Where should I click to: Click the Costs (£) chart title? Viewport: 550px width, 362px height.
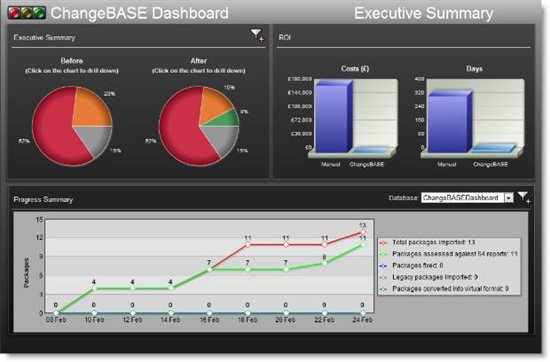(355, 68)
